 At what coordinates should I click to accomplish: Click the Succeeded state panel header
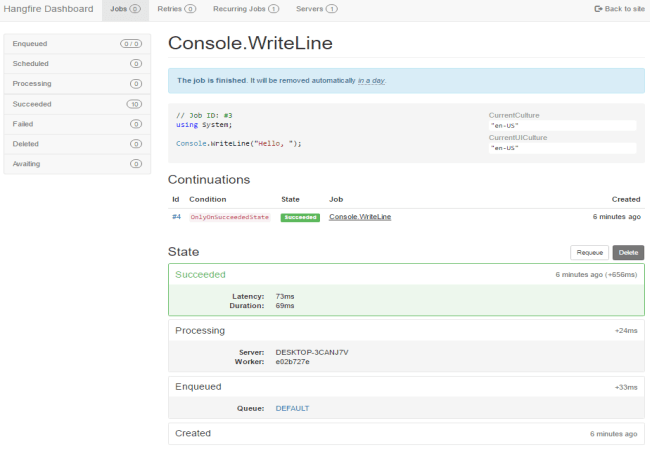200,274
